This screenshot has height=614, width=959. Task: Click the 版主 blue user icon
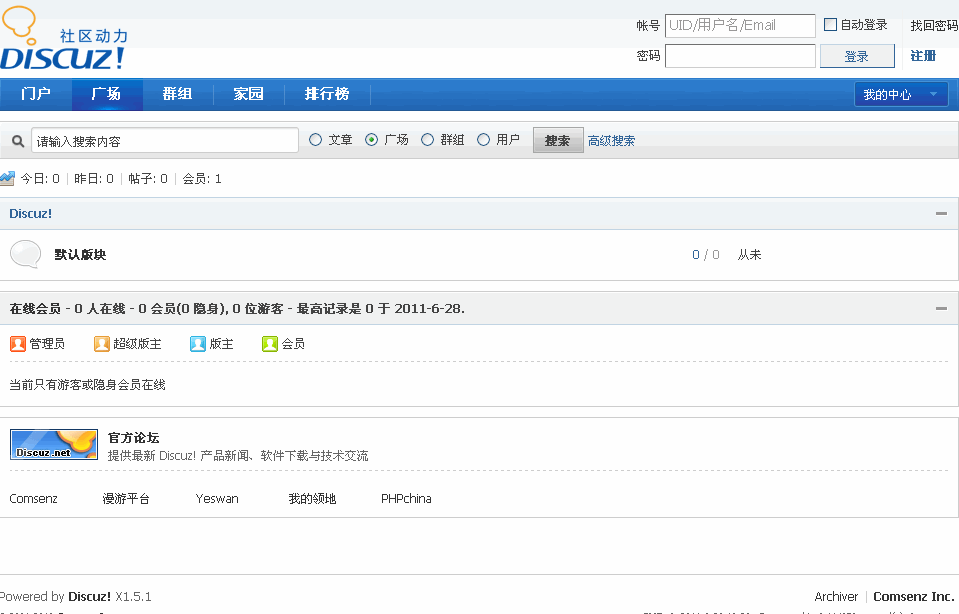click(198, 344)
